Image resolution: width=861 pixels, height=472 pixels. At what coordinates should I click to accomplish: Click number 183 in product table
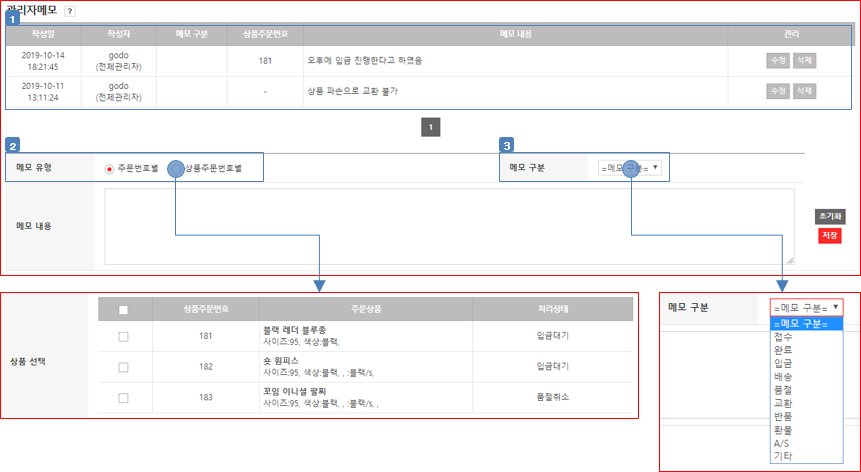[206, 397]
